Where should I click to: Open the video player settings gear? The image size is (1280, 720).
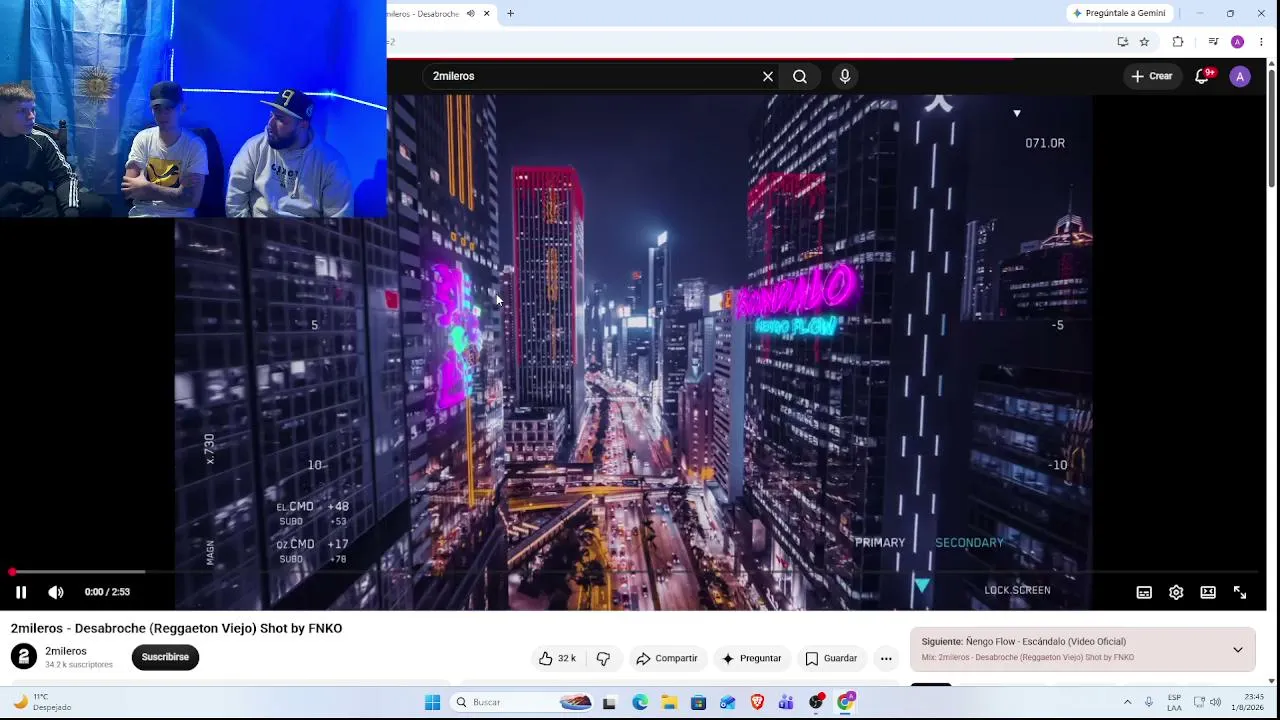click(1176, 592)
